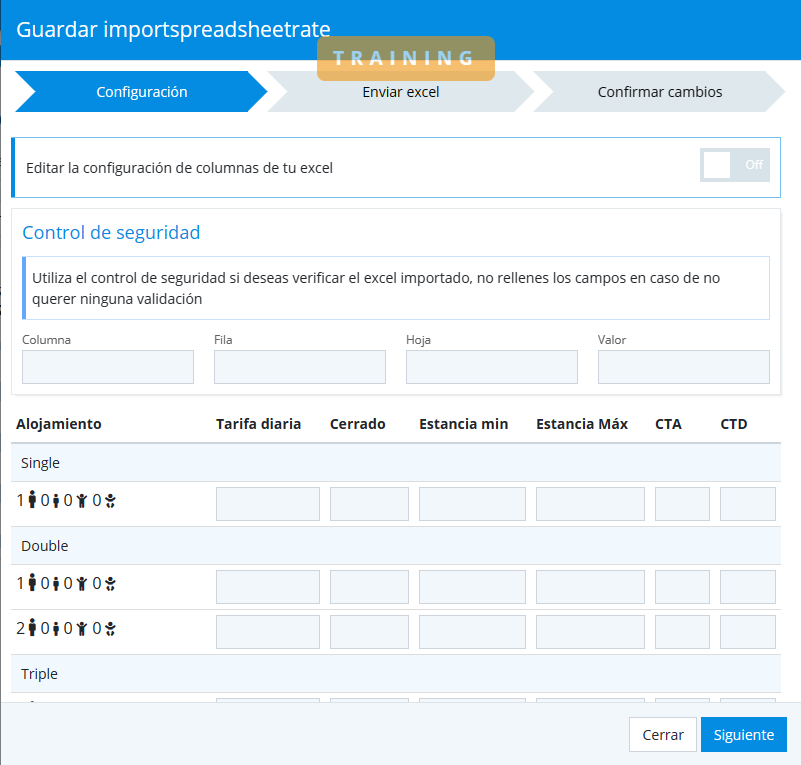This screenshot has height=765, width=801.
Task: Click the baby icon in Double 2-adult row
Action: point(111,629)
